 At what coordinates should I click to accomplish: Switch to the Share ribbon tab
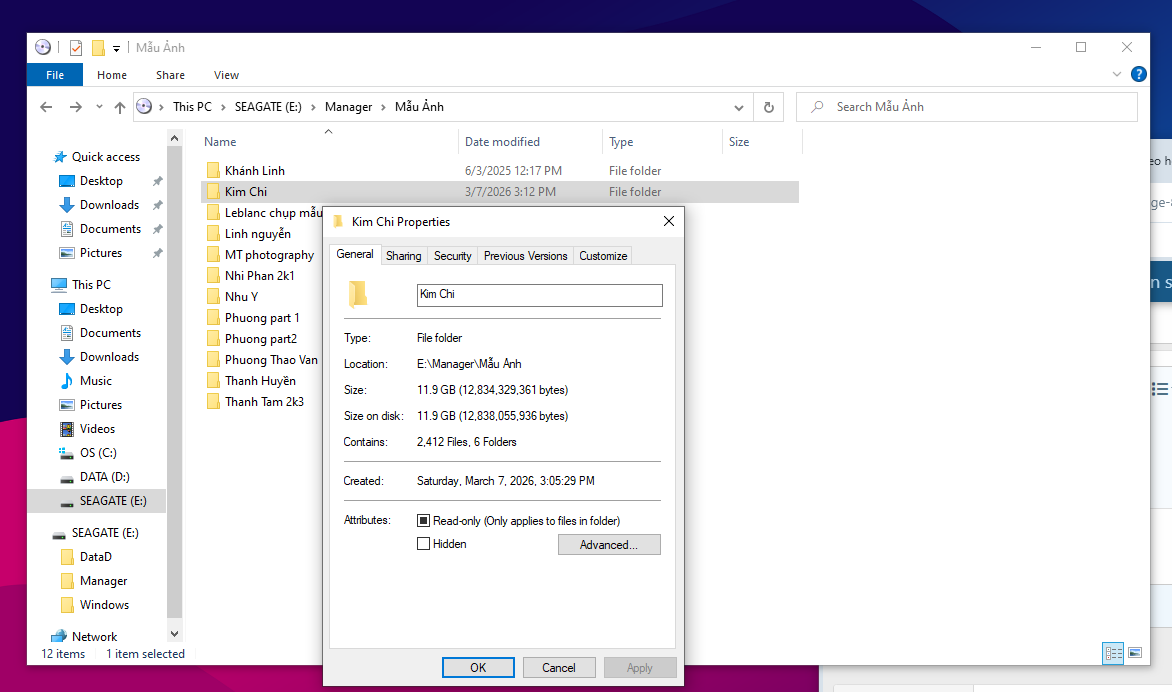pyautogui.click(x=170, y=75)
